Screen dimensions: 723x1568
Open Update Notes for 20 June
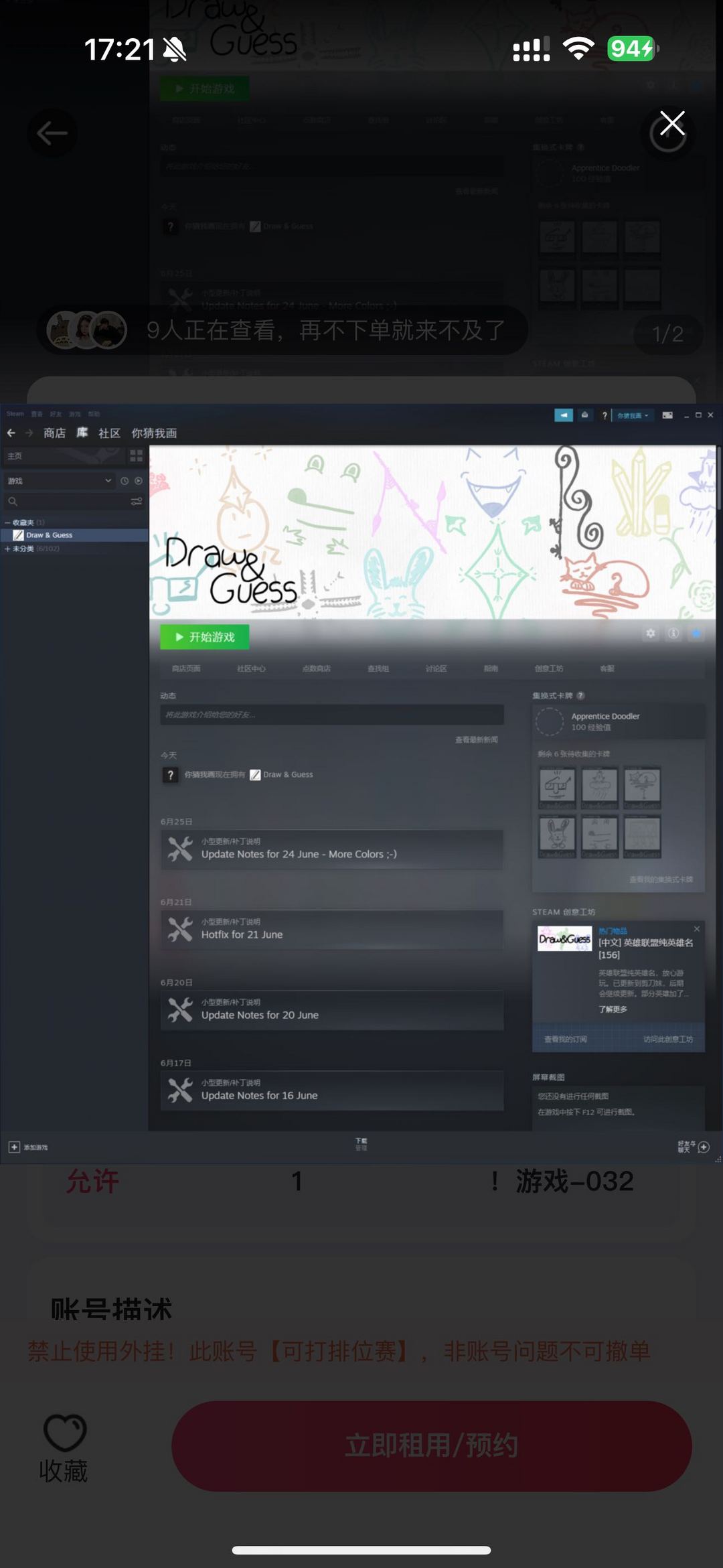pyautogui.click(x=331, y=1010)
